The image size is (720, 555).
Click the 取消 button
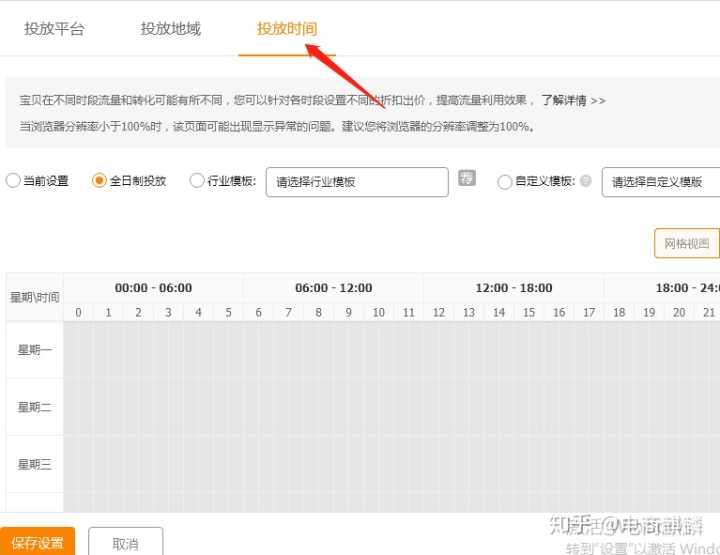pos(125,543)
